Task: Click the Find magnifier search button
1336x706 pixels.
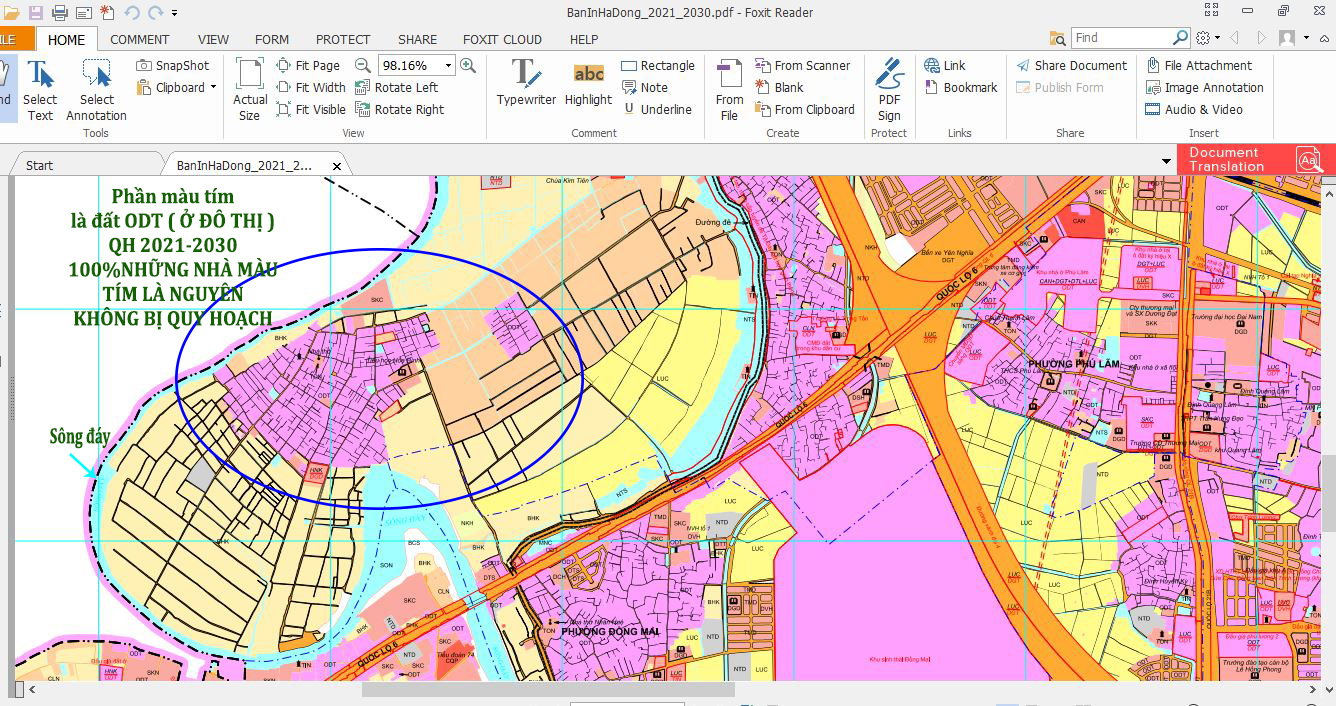Action: point(1180,37)
